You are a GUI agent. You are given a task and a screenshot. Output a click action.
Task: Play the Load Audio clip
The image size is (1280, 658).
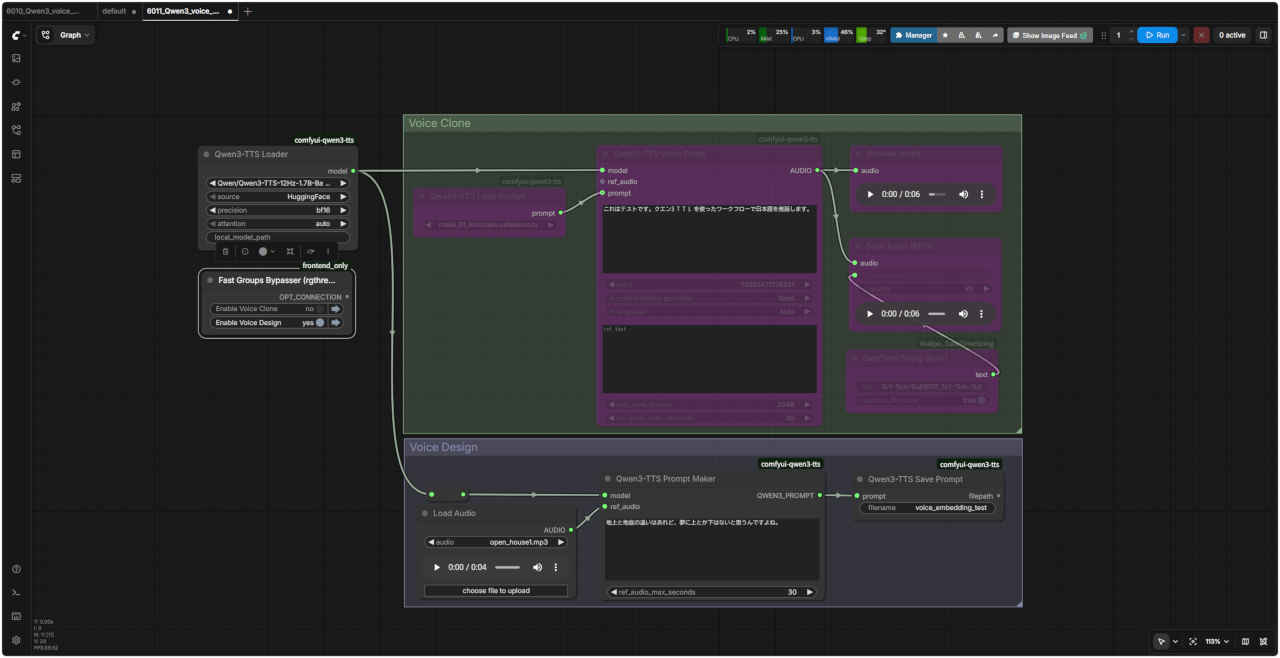(x=436, y=567)
